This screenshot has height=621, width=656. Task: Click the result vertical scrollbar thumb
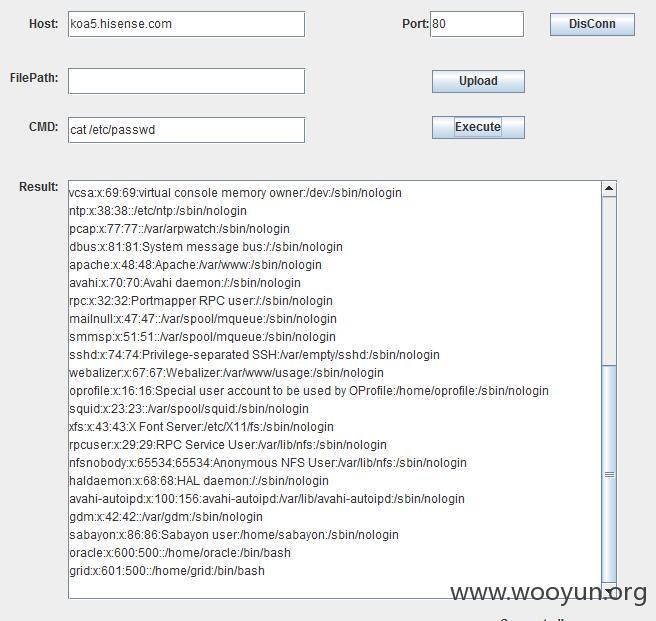609,474
